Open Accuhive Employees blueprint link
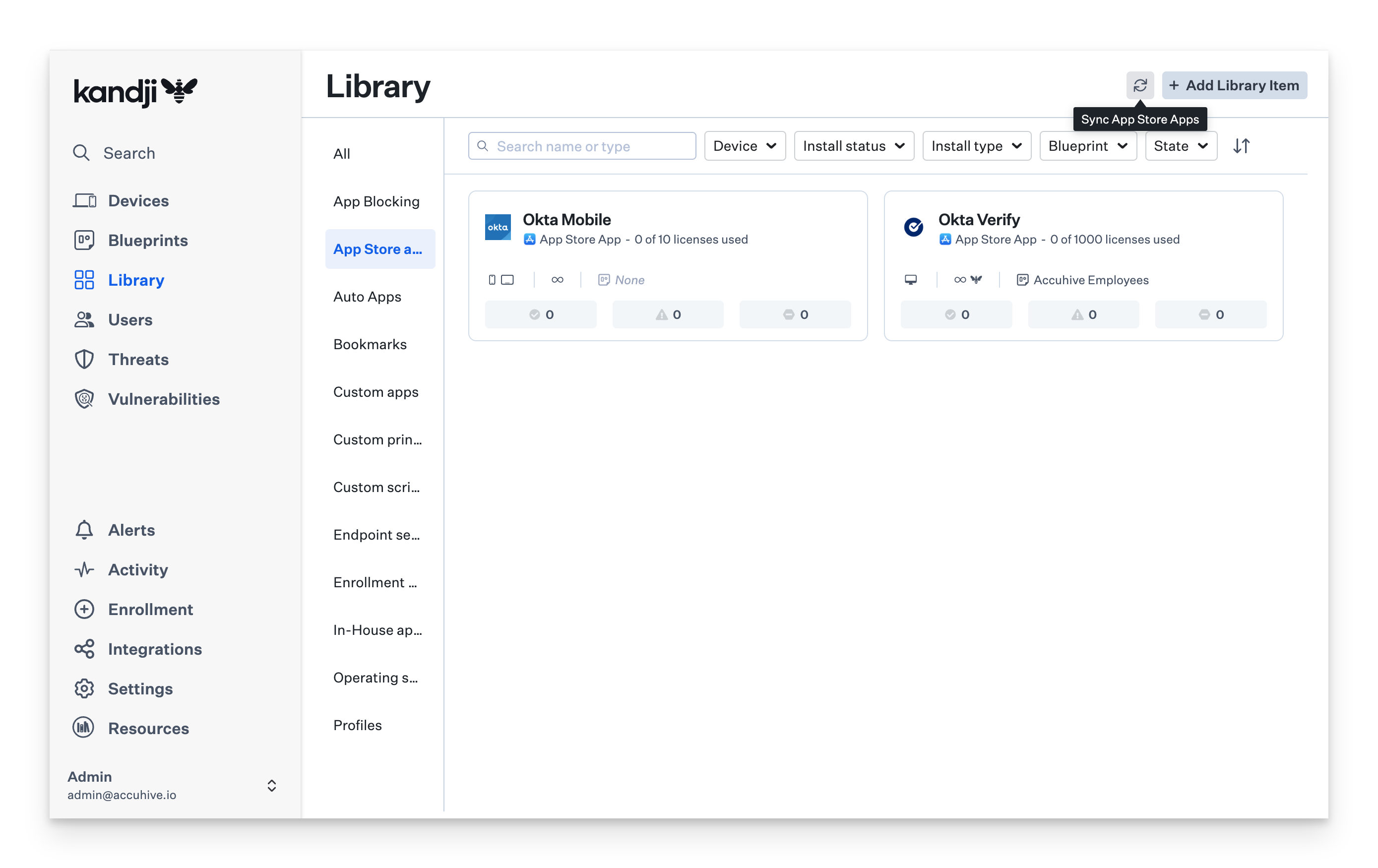Image resolution: width=1378 pixels, height=868 pixels. pyautogui.click(x=1090, y=280)
